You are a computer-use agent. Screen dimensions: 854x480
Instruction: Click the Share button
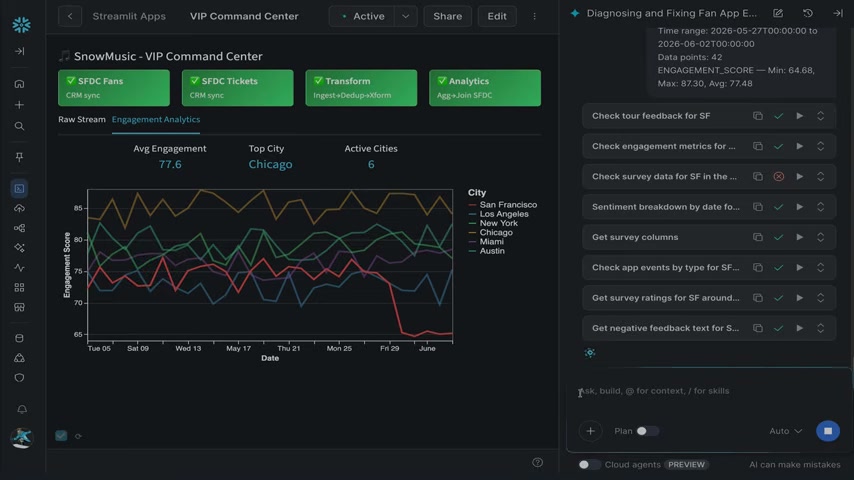[448, 16]
